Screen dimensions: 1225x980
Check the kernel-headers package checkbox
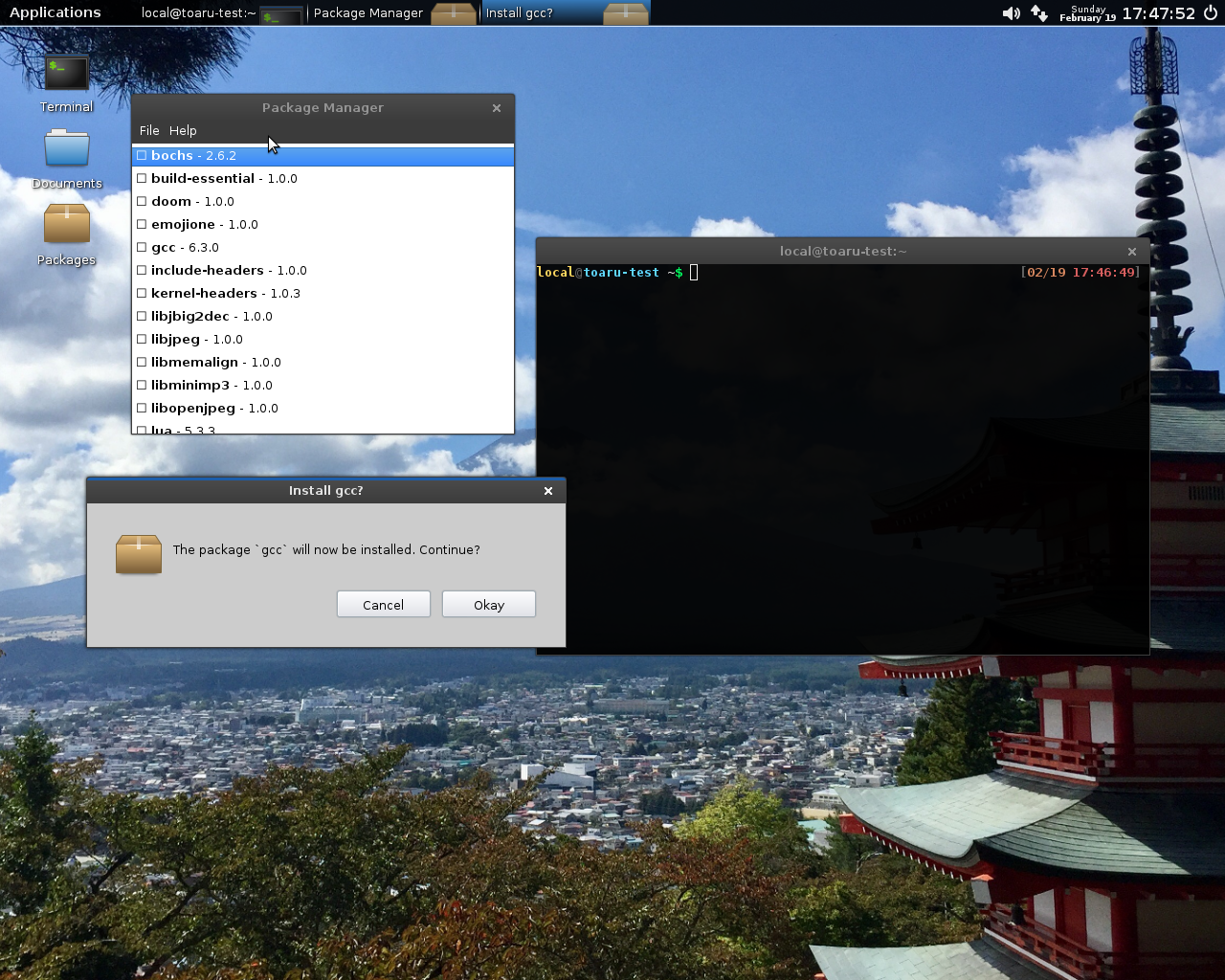pyautogui.click(x=142, y=293)
